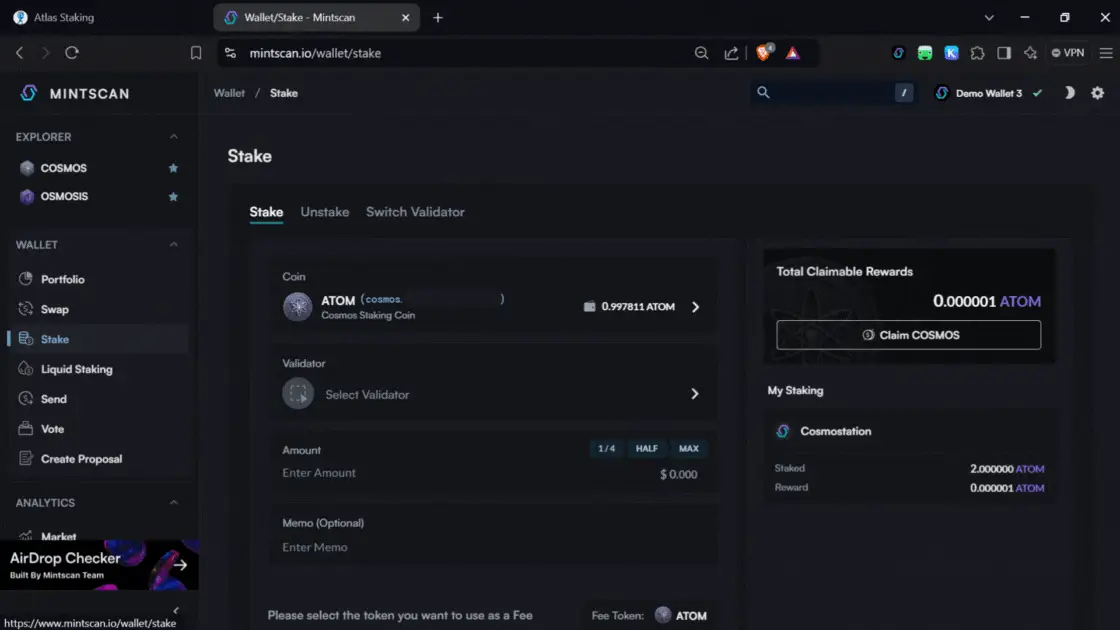
Task: Collapse the WALLET section
Action: tap(173, 245)
